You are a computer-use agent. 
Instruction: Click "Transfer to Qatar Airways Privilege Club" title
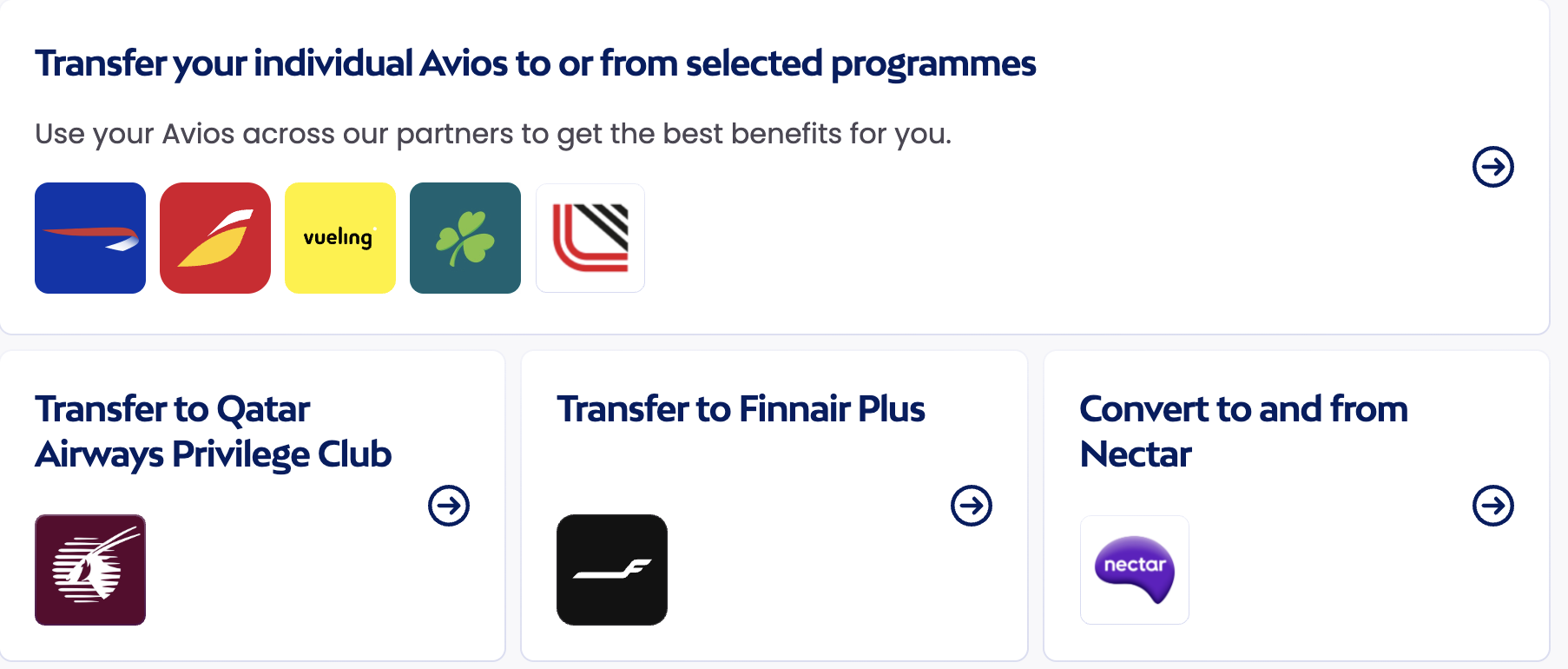coord(214,432)
